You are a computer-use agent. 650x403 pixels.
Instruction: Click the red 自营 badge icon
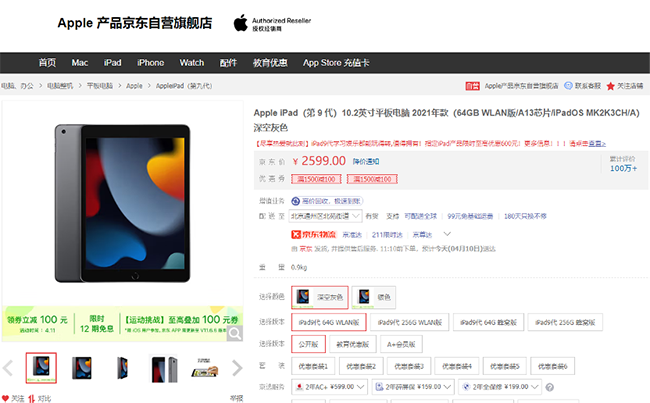click(472, 86)
